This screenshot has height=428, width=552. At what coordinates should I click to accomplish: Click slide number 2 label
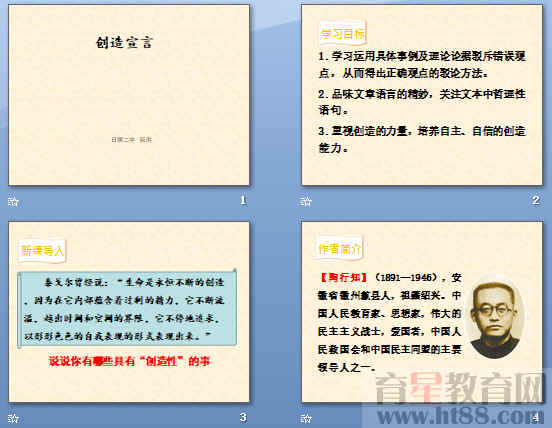pos(536,200)
